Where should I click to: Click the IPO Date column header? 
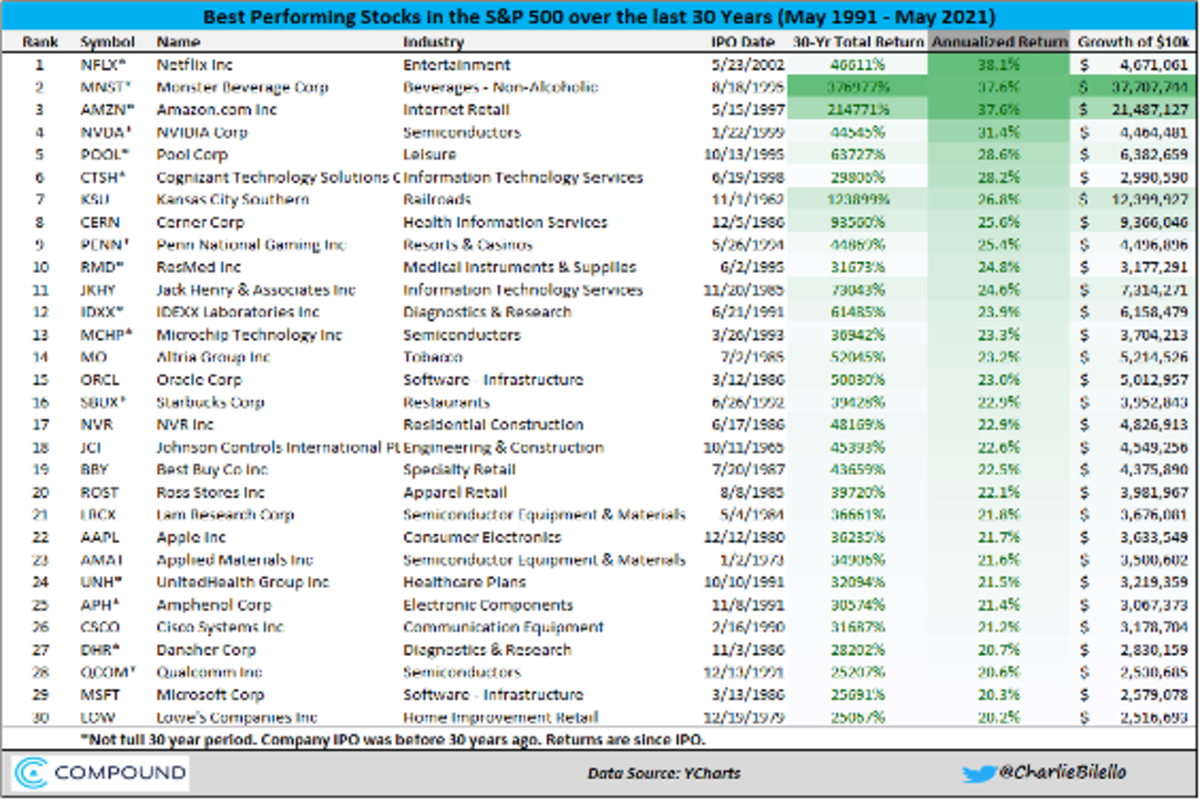tap(742, 42)
